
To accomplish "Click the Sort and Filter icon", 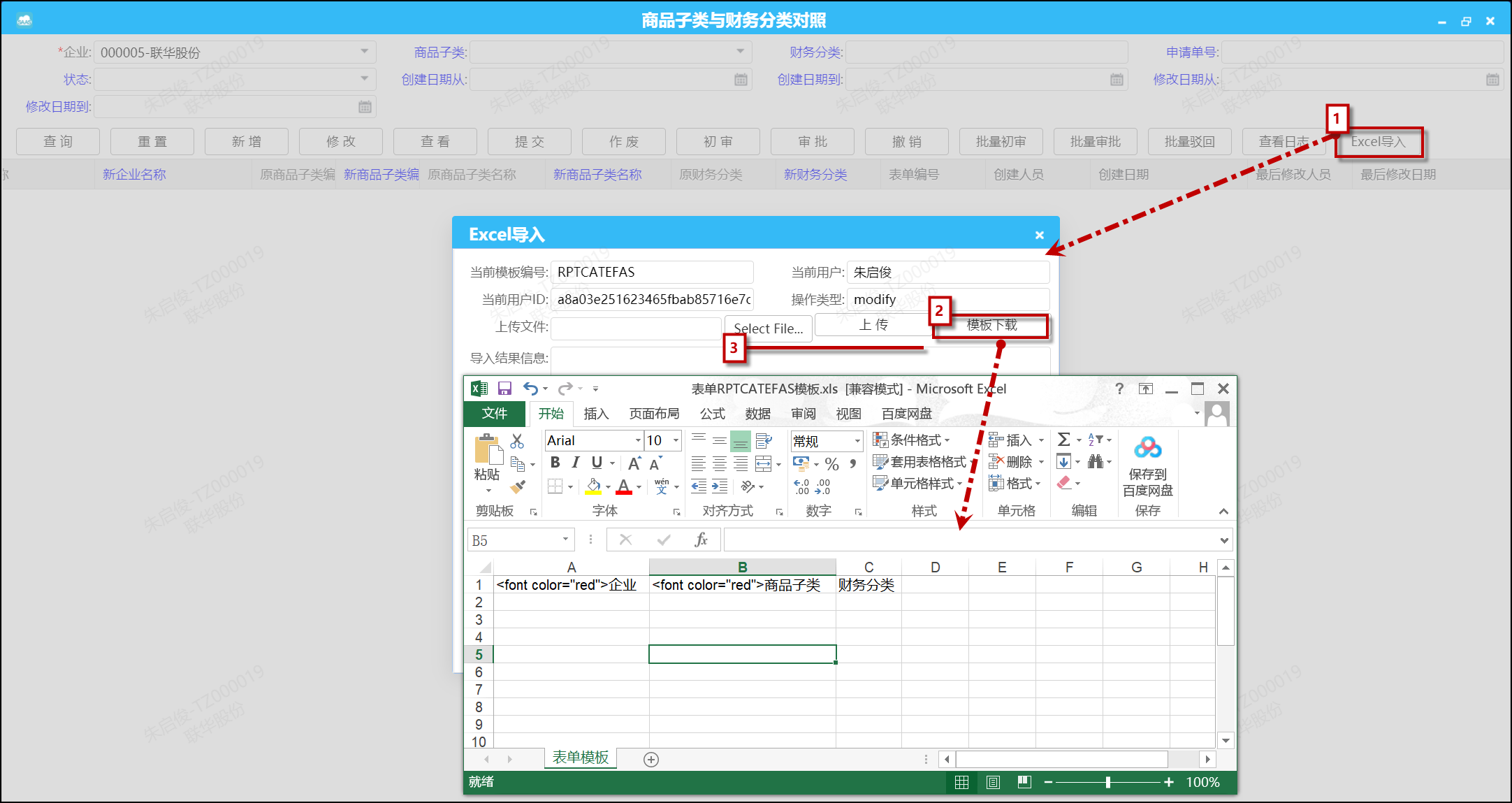I will [1096, 440].
